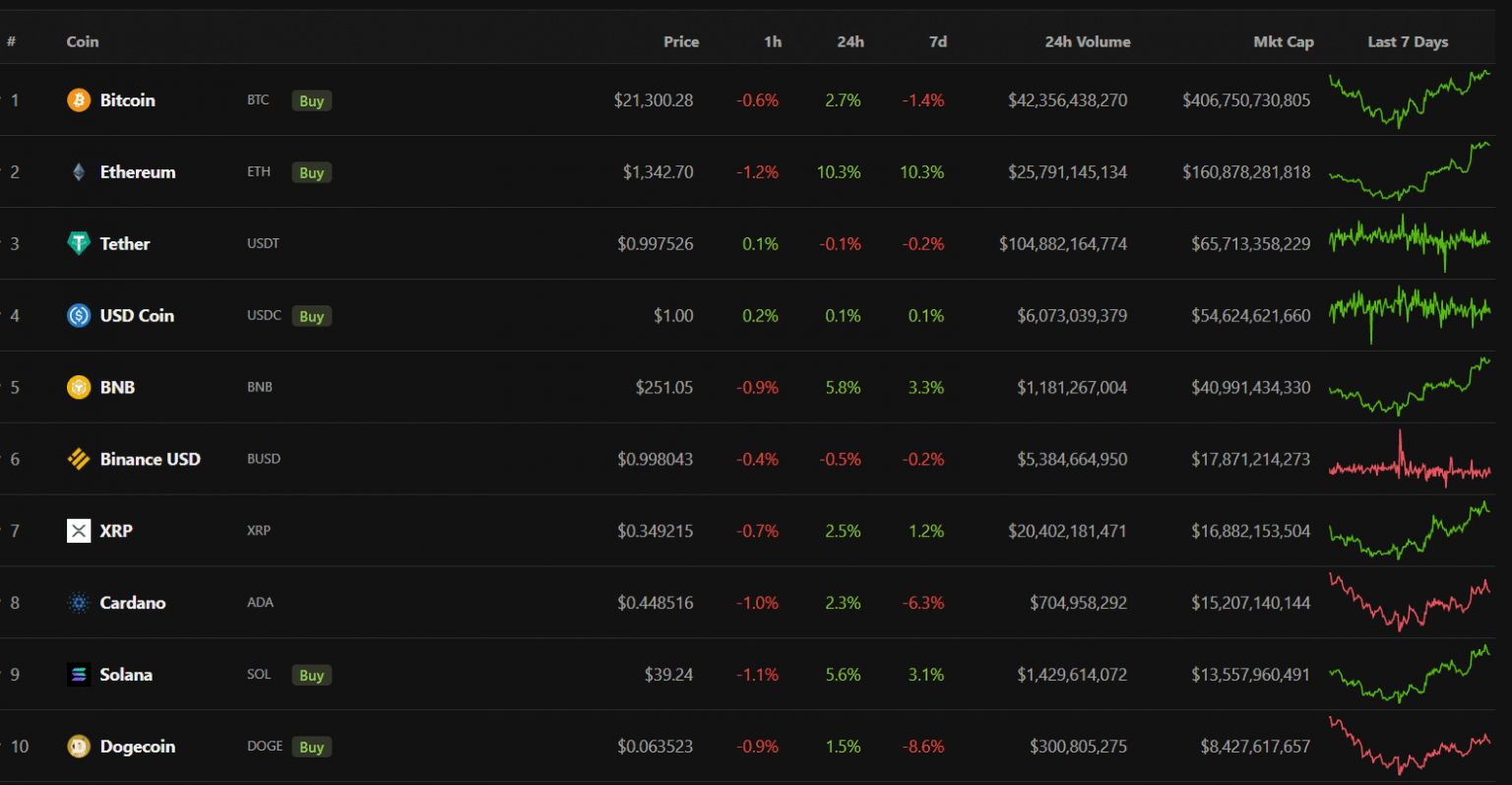Click the XRP logo icon
Screen dimensions: 1512x785
[79, 531]
